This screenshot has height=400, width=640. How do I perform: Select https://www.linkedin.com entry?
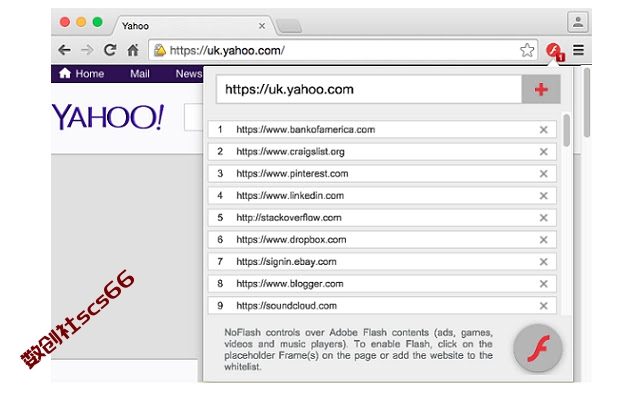point(382,196)
